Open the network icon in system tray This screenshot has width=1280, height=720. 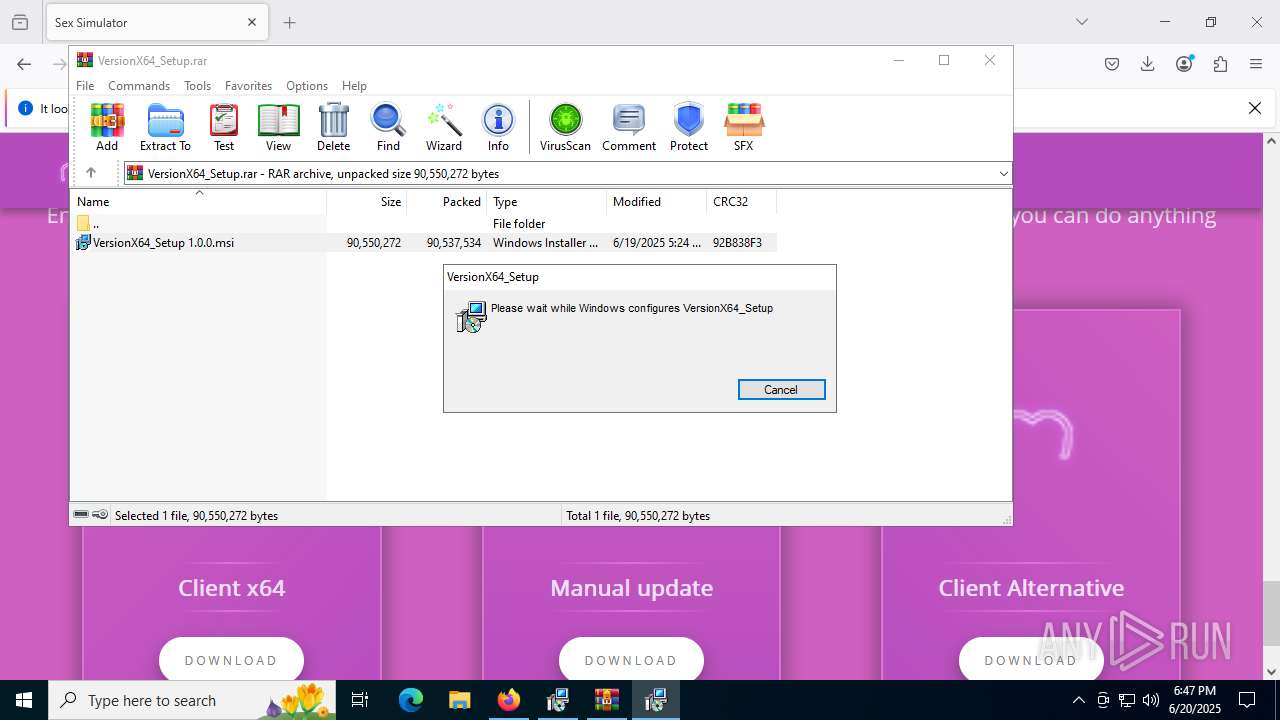point(1127,700)
